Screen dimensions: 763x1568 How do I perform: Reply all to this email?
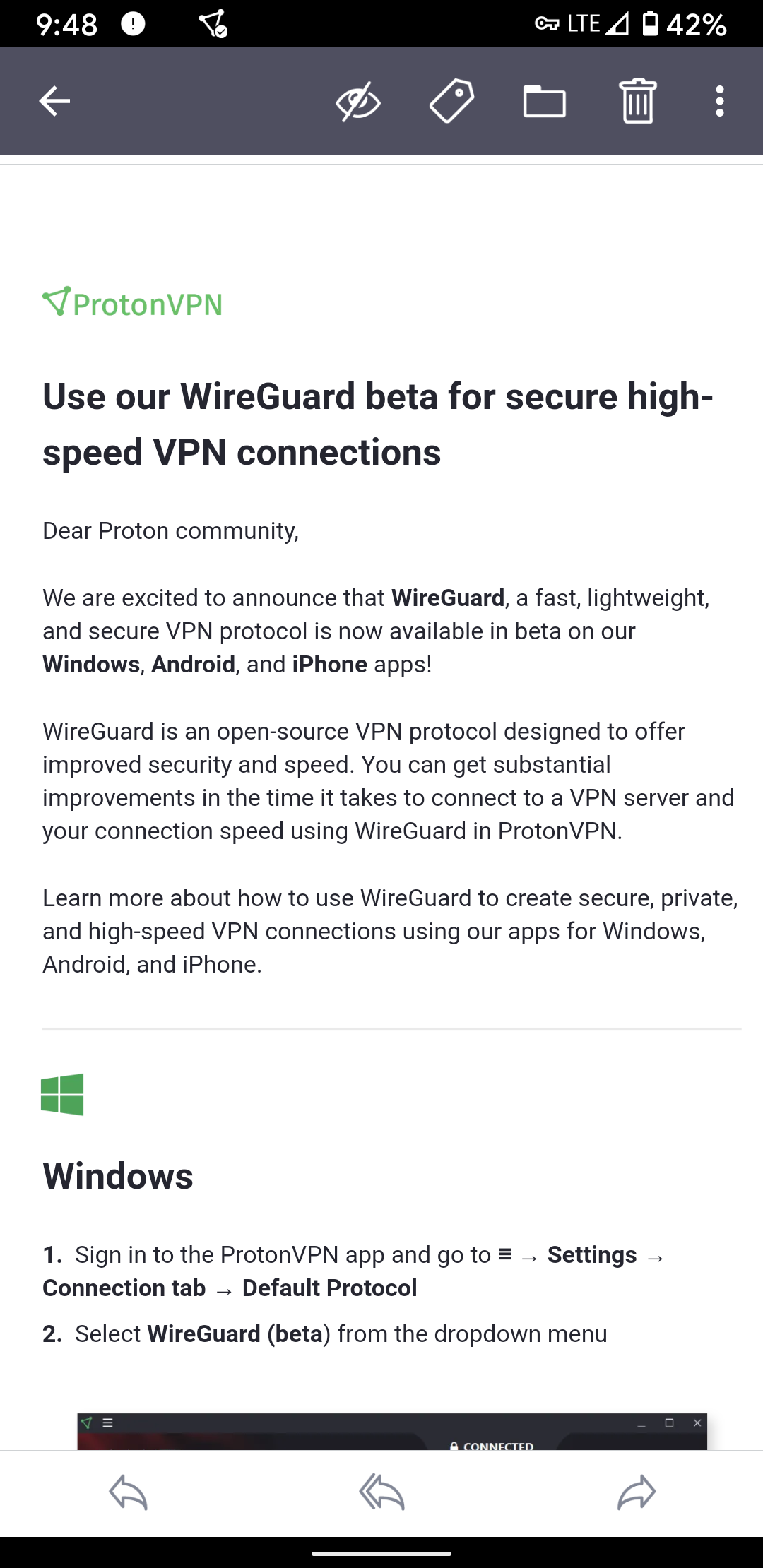click(381, 1492)
